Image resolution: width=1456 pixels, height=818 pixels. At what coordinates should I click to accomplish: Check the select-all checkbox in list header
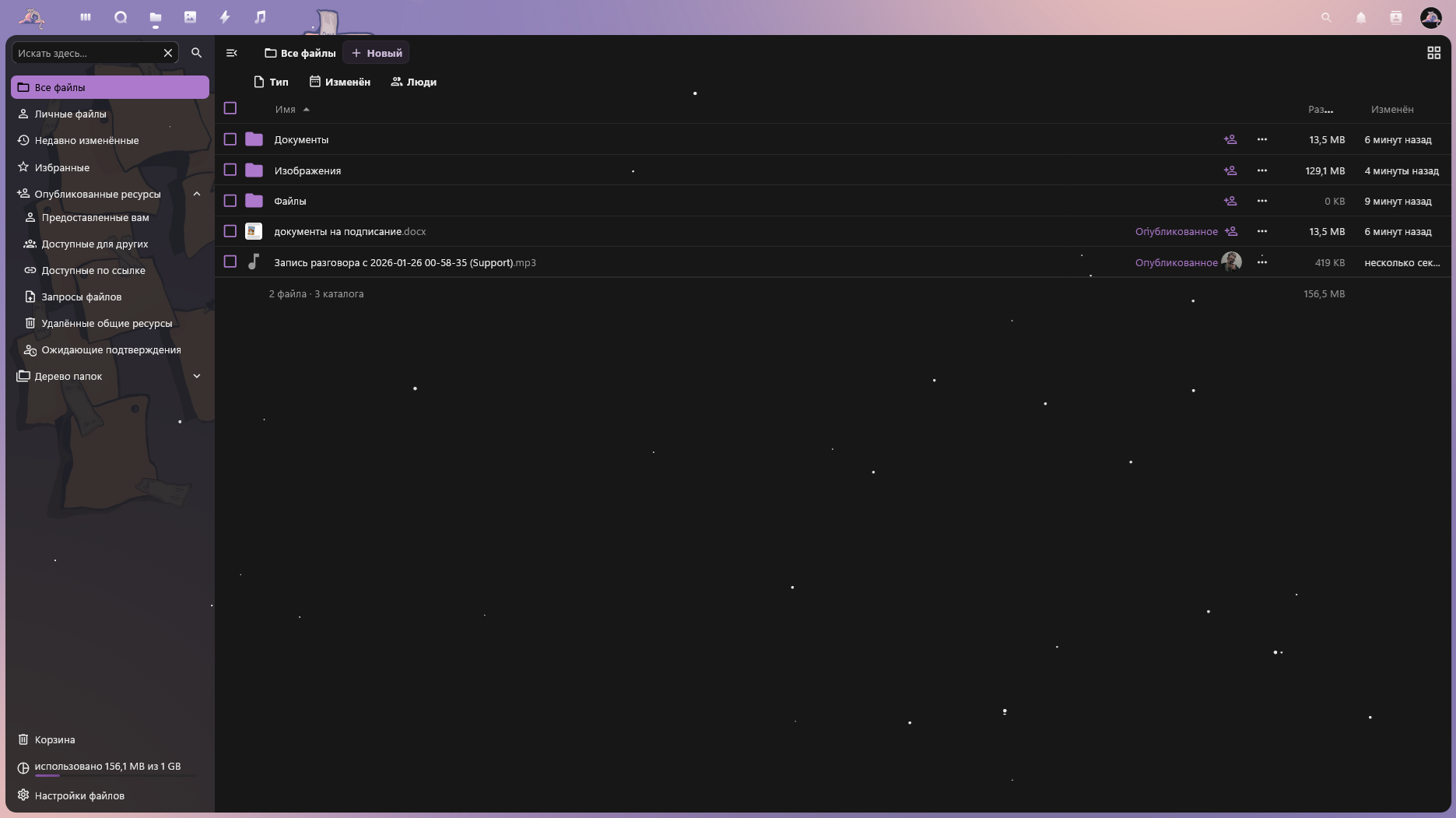point(230,108)
